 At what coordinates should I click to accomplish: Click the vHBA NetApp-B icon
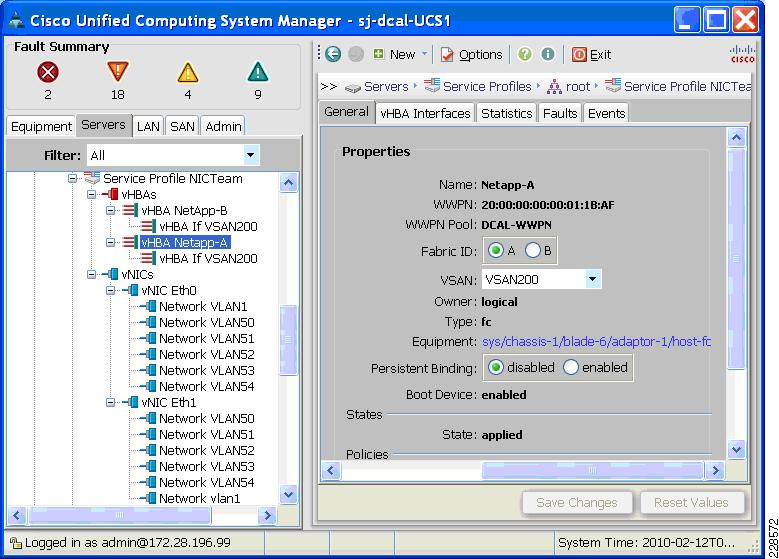click(130, 210)
